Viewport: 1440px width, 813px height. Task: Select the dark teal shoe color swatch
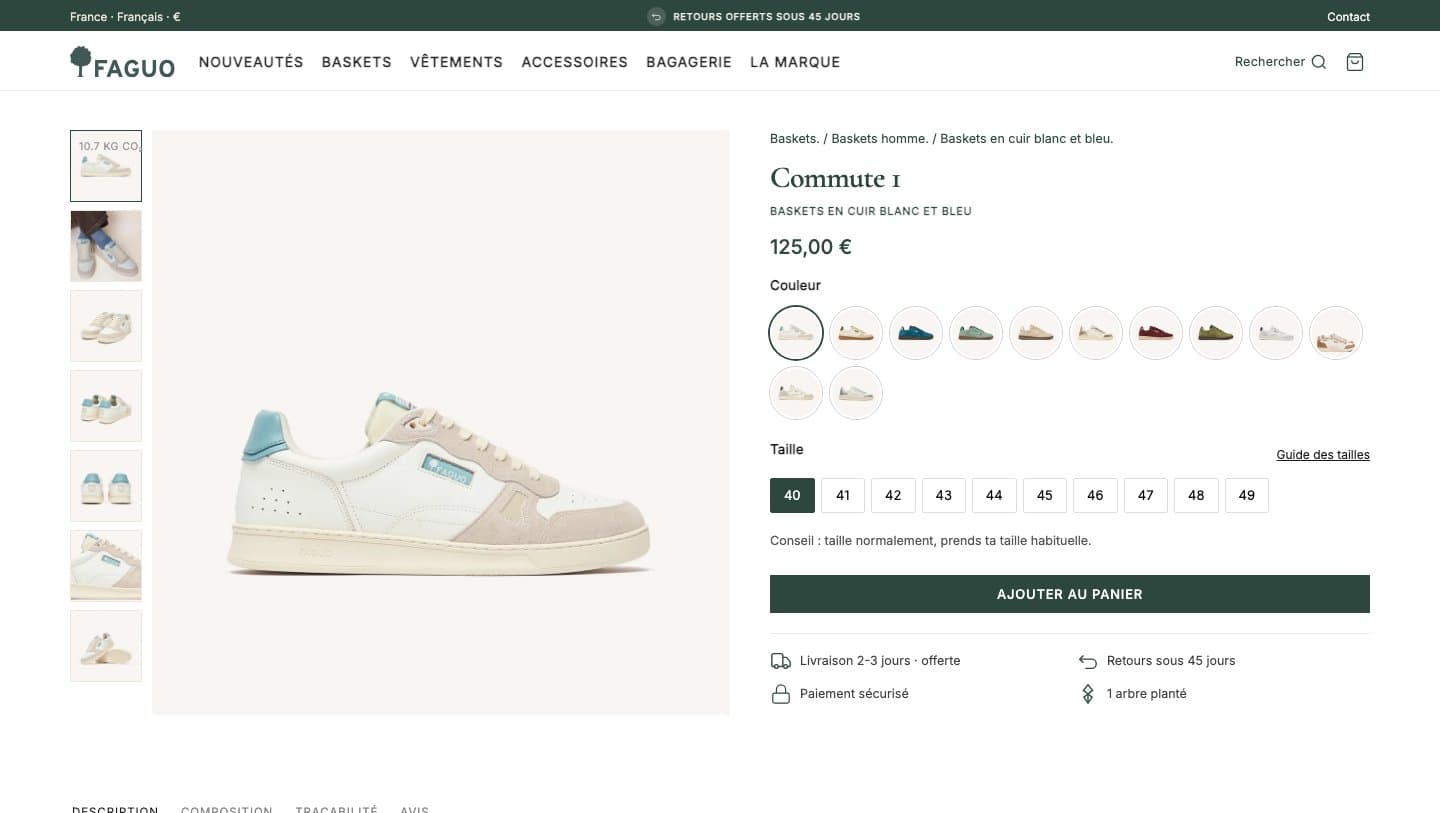(916, 333)
